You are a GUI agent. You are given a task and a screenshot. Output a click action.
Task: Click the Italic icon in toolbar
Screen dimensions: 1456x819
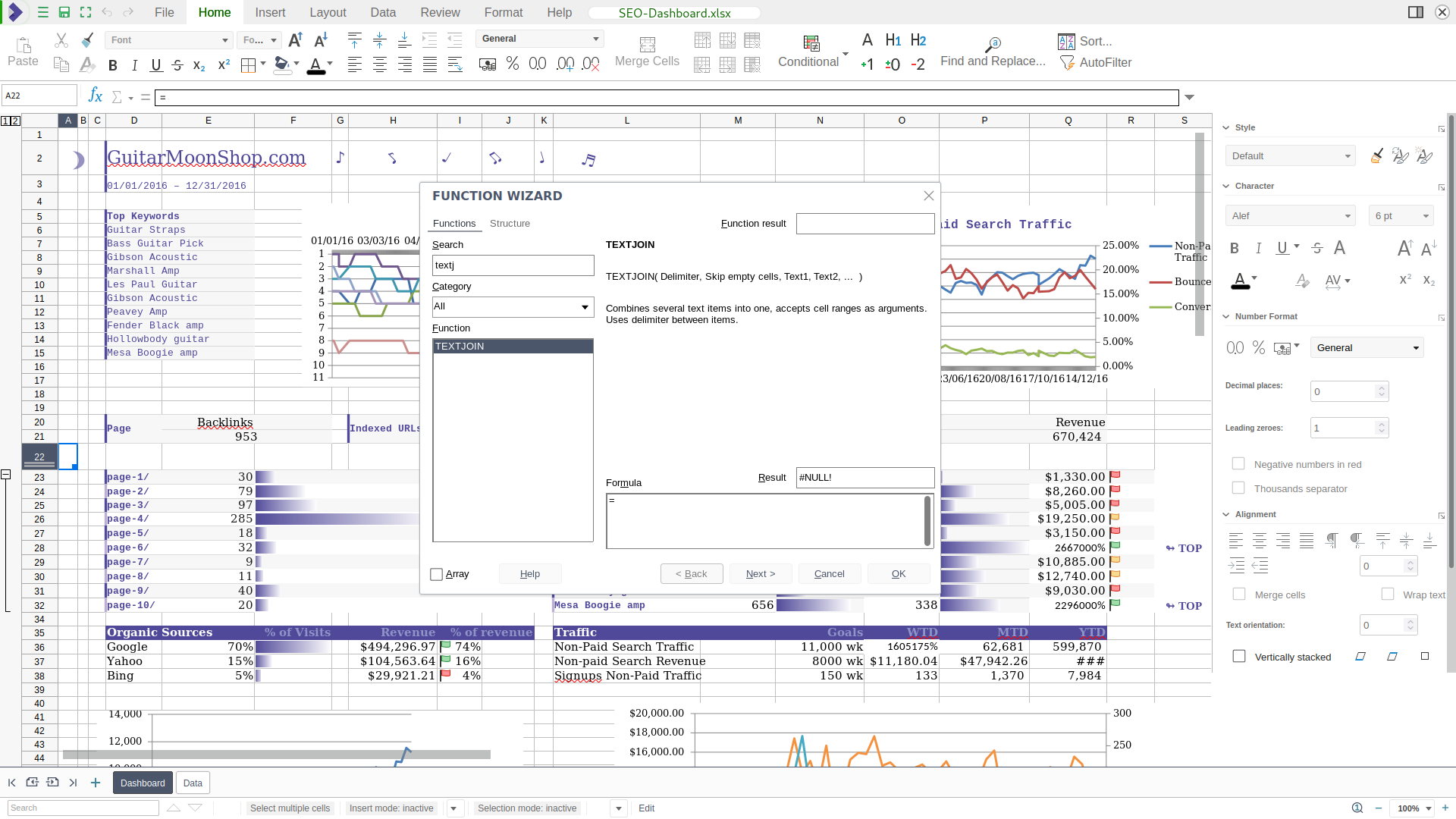pyautogui.click(x=134, y=65)
